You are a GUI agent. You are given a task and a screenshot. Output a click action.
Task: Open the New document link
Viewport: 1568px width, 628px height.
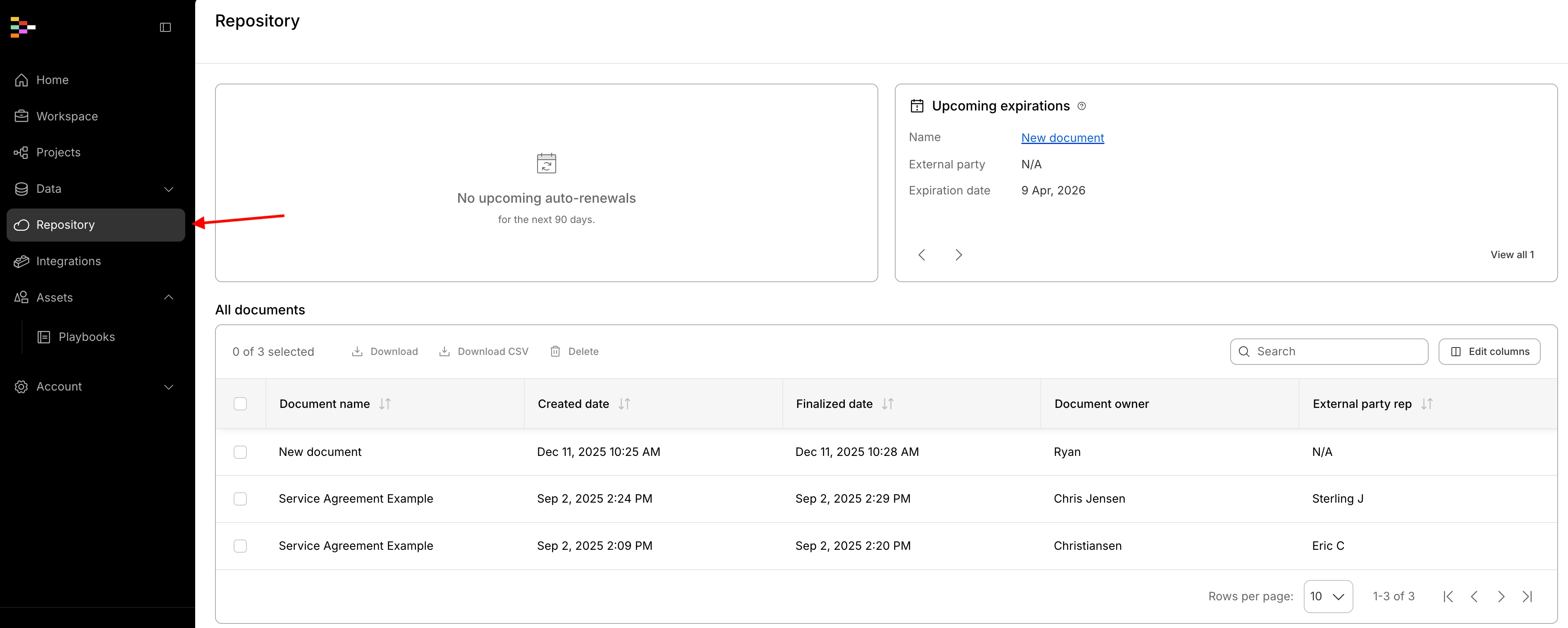point(1062,138)
